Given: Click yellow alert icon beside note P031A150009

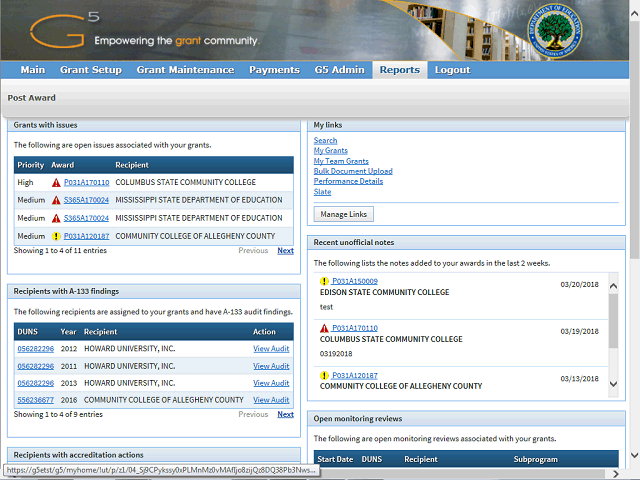Looking at the screenshot, I should 324,282.
